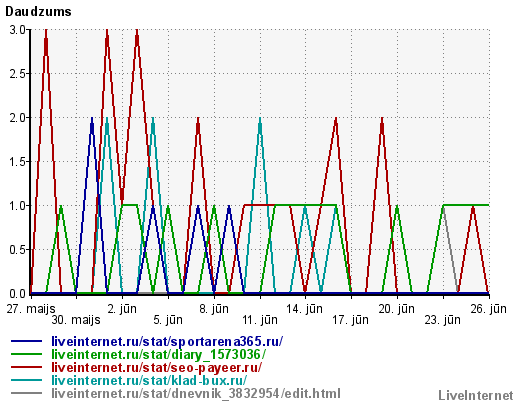Open the seo-payeer.ru legend link
Viewport: 520px width, 405px height.
pyautogui.click(x=156, y=367)
